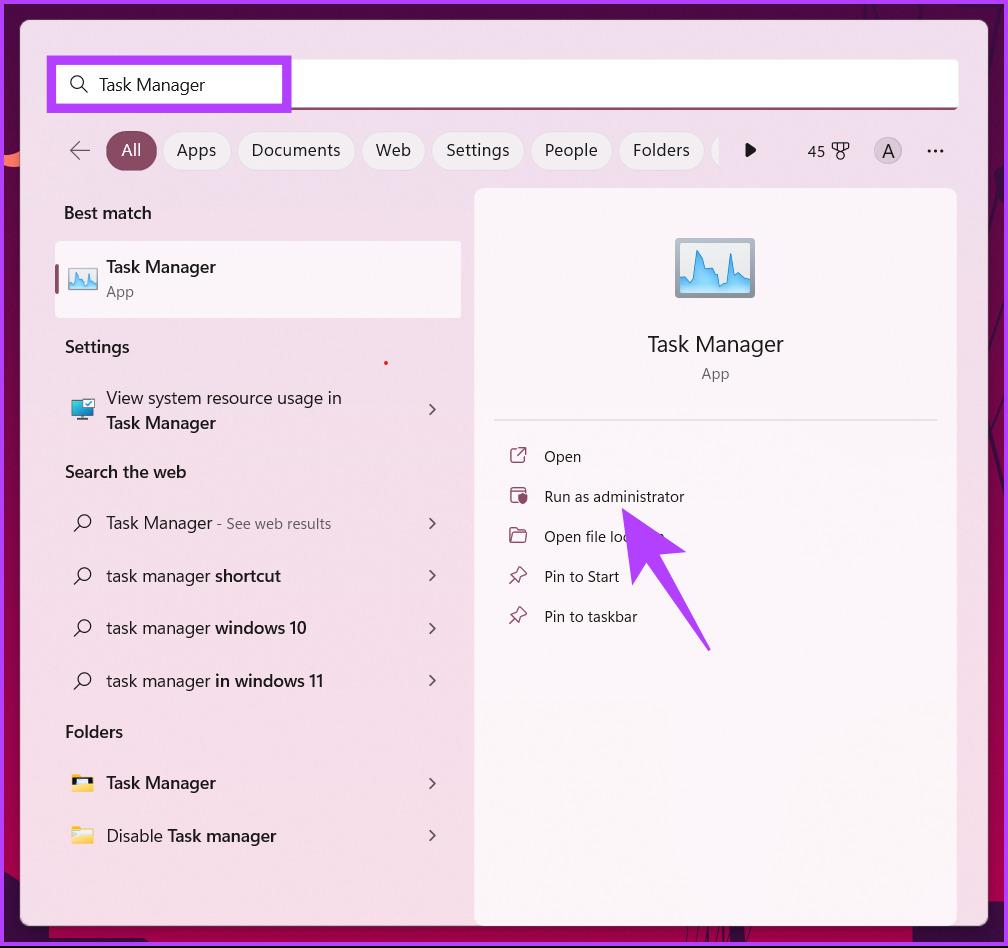Expand the task manager in windows 11 chevron
Screen dimensions: 1008x948
click(432, 681)
